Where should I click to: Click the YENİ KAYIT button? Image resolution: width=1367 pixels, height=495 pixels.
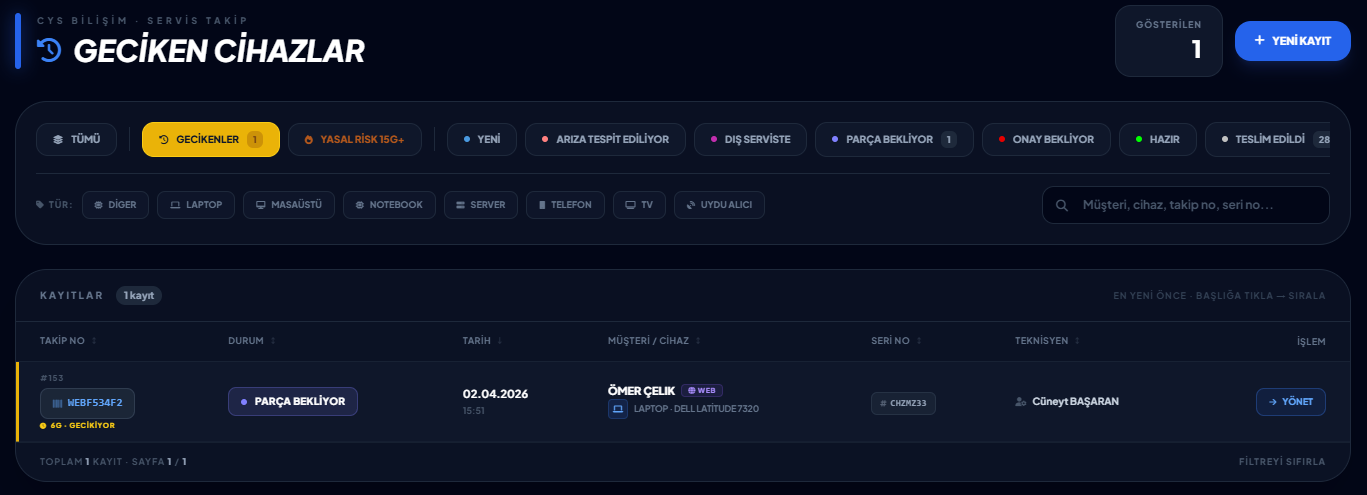coord(1292,41)
